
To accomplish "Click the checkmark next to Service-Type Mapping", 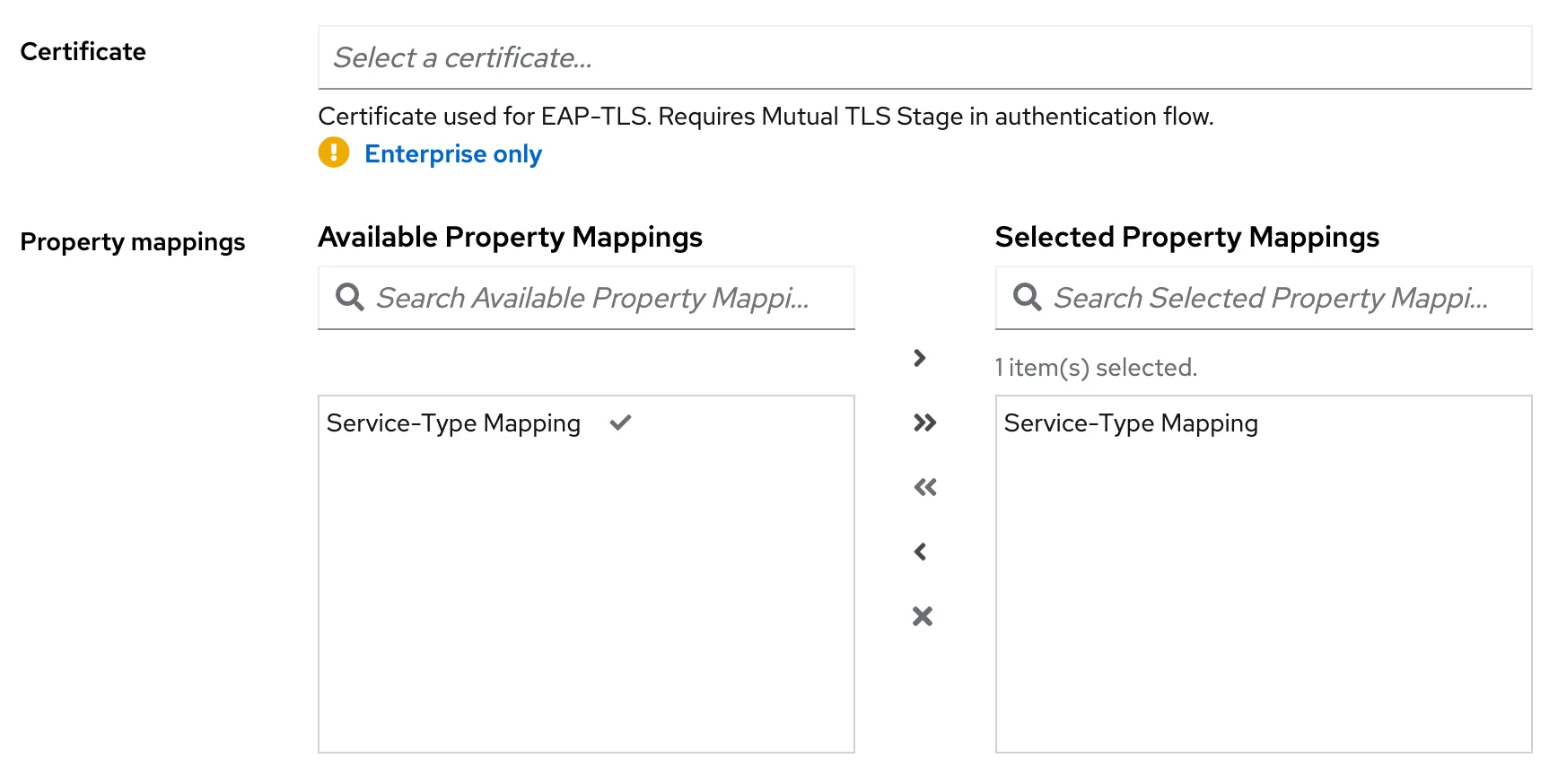I will click(620, 422).
